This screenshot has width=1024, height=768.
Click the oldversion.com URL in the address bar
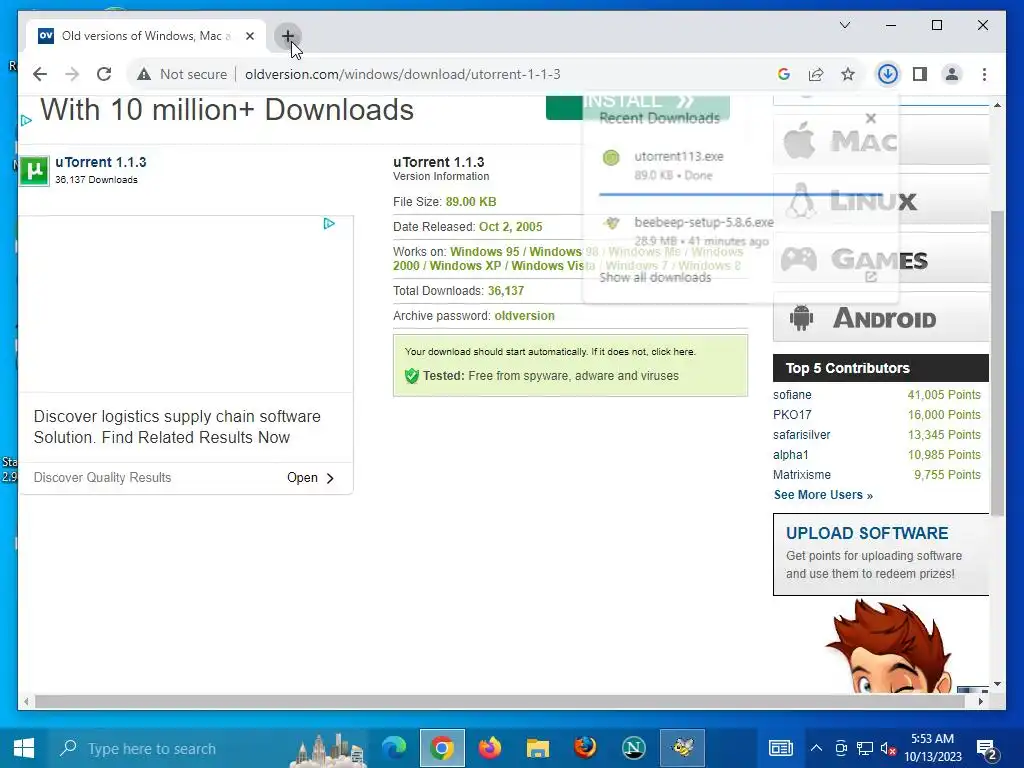[402, 74]
